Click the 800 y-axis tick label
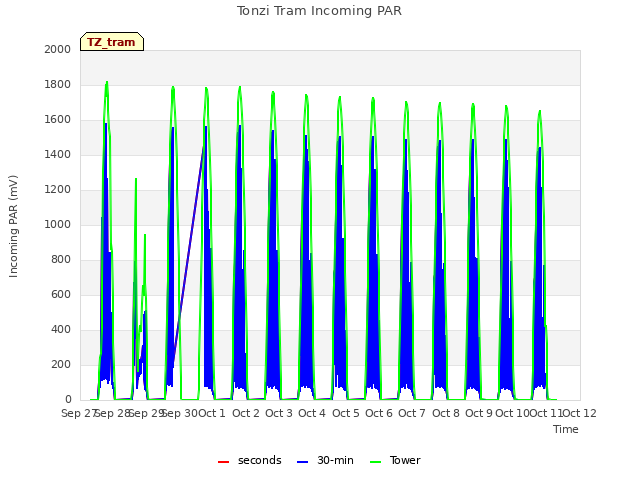Image resolution: width=640 pixels, height=480 pixels. 61,260
